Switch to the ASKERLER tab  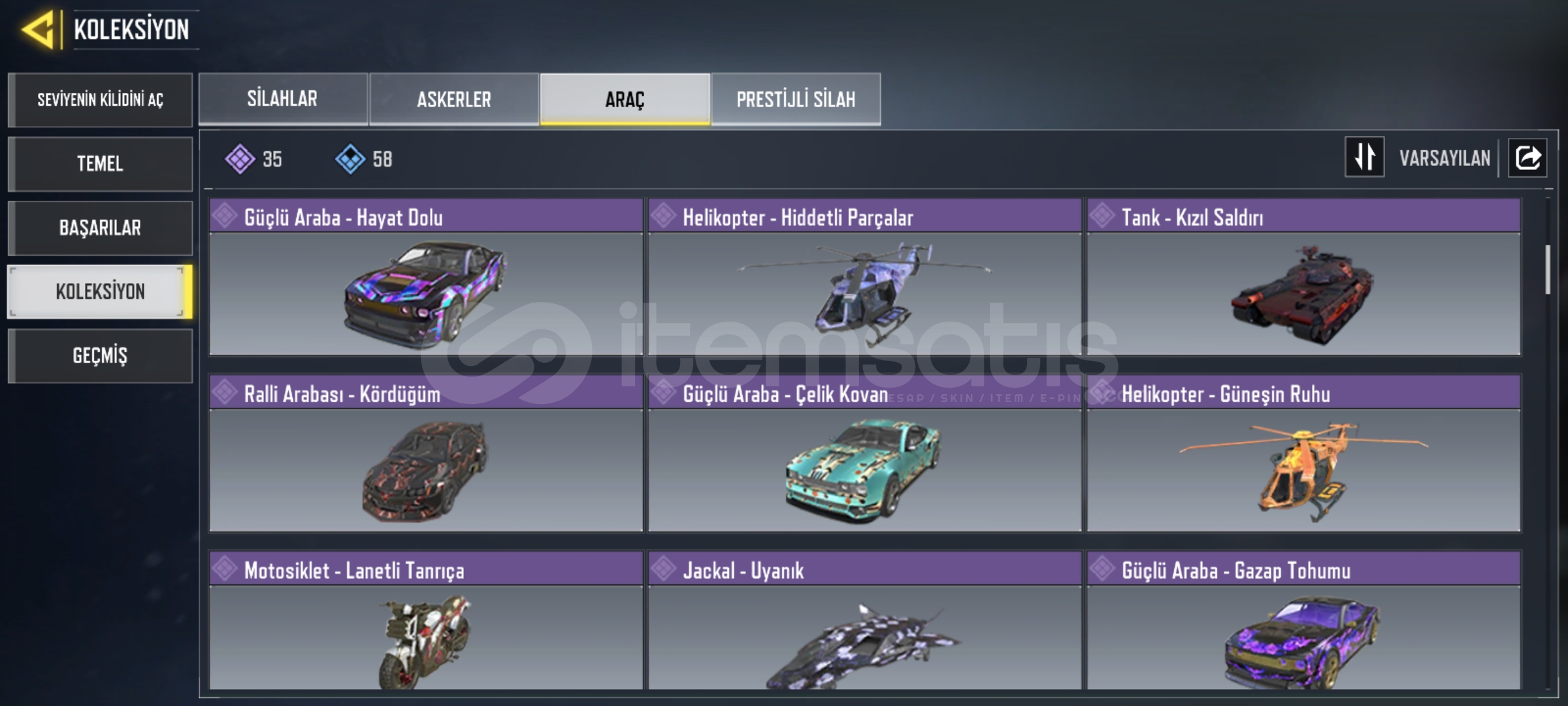454,99
